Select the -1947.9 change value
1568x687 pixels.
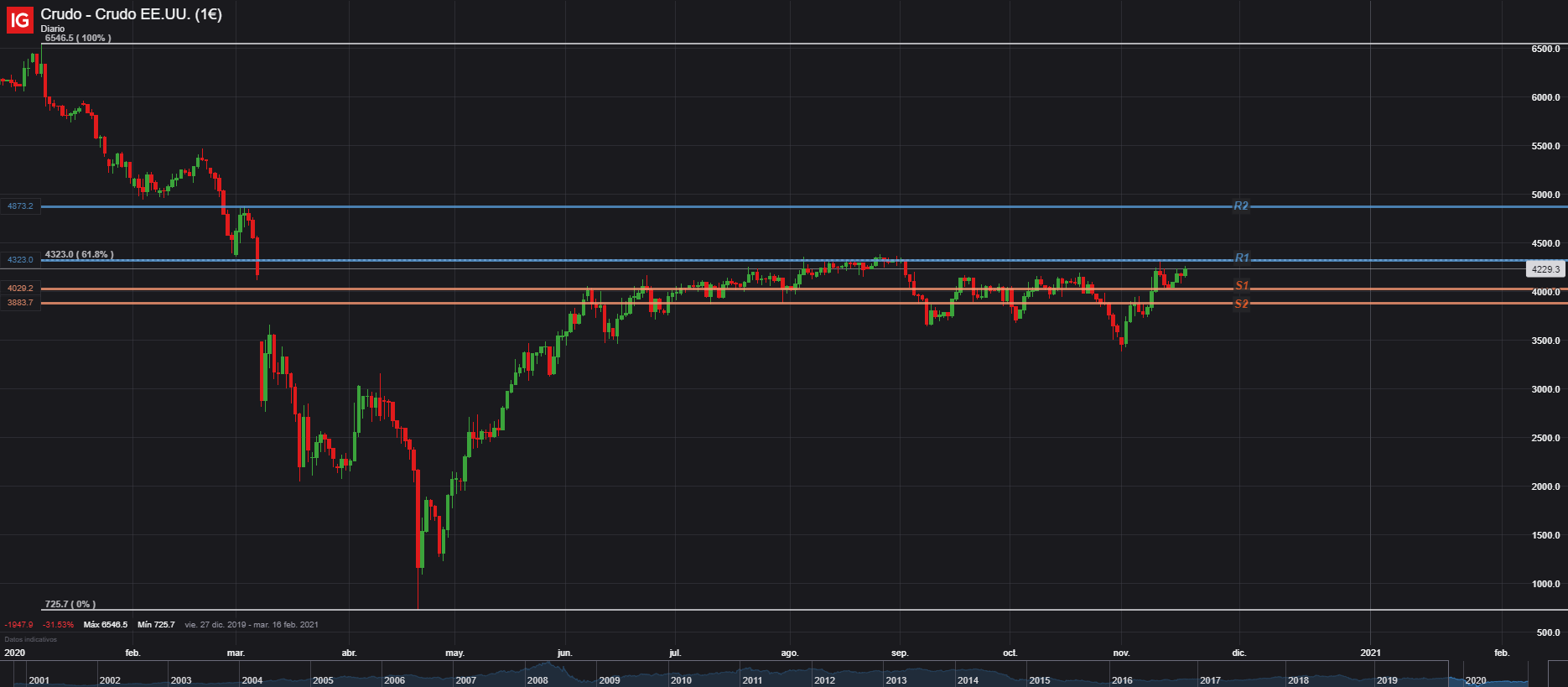tap(18, 625)
